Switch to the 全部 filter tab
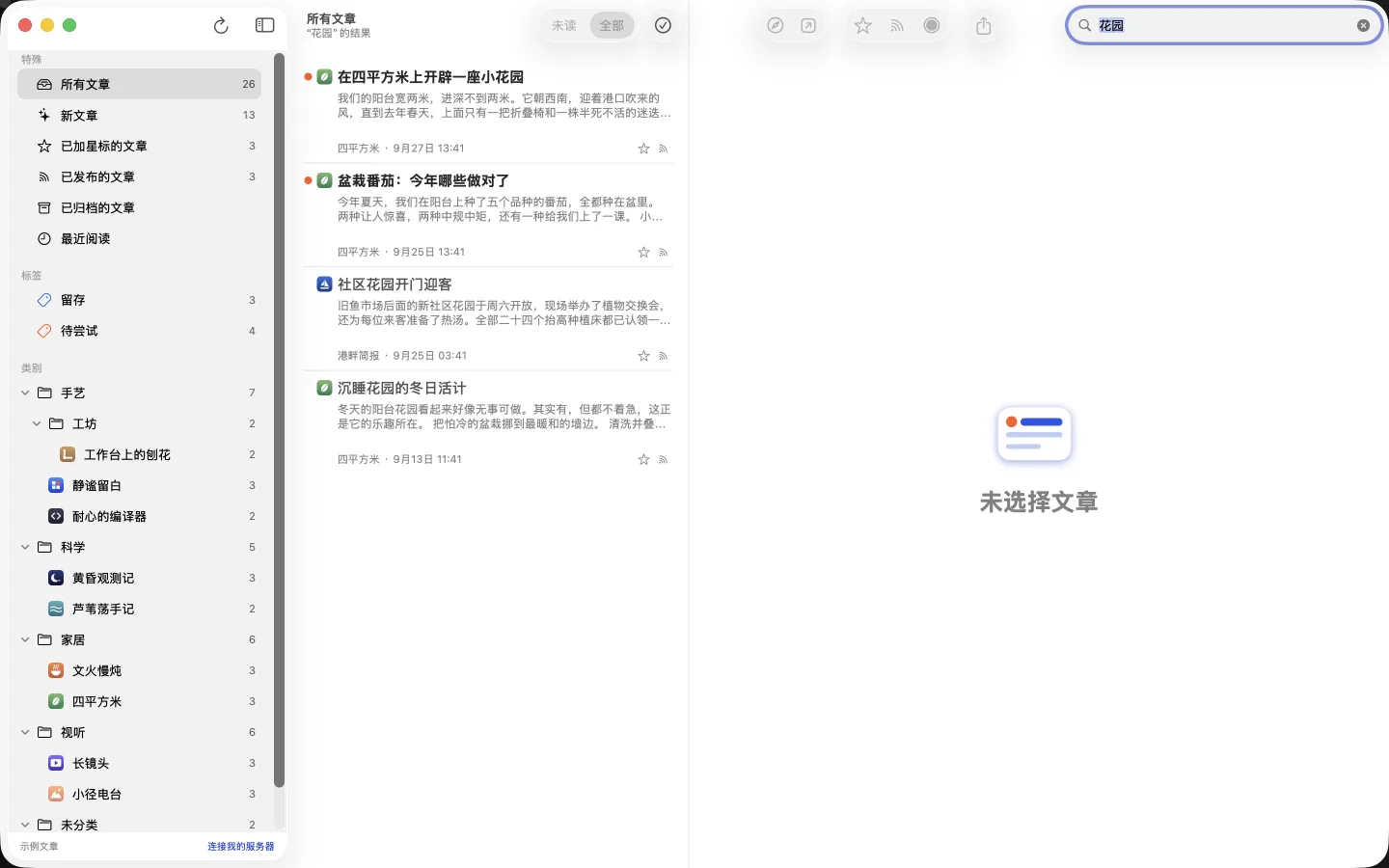Screen dimensions: 1389x868 tap(612, 26)
